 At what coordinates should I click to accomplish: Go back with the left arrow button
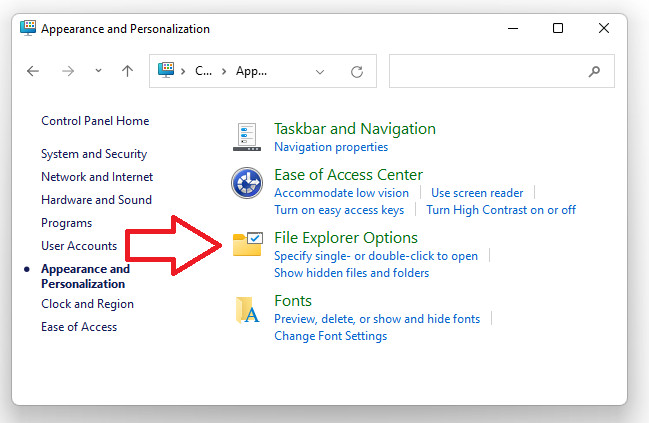(x=33, y=71)
